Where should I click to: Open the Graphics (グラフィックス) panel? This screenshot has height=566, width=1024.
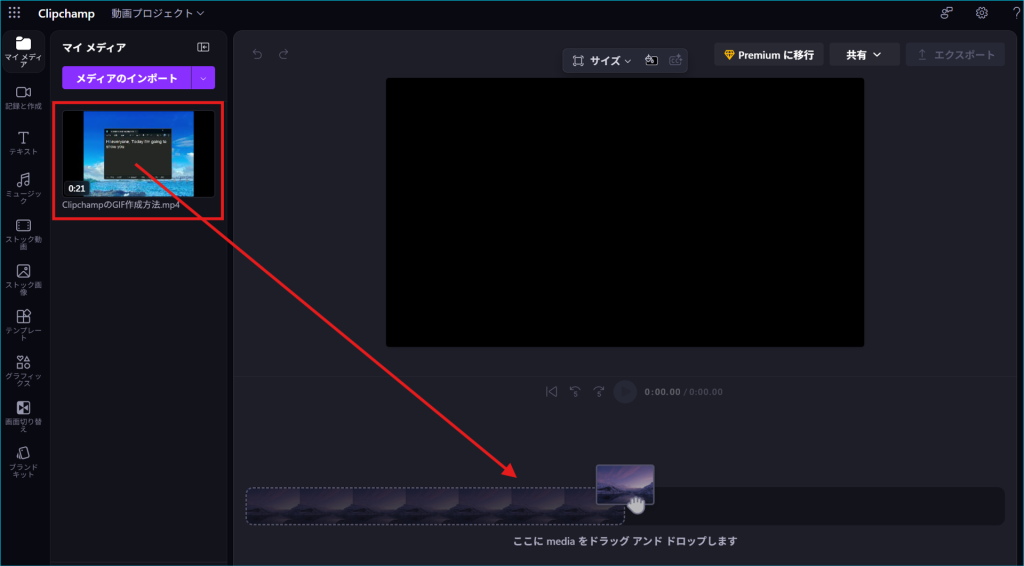click(x=23, y=368)
